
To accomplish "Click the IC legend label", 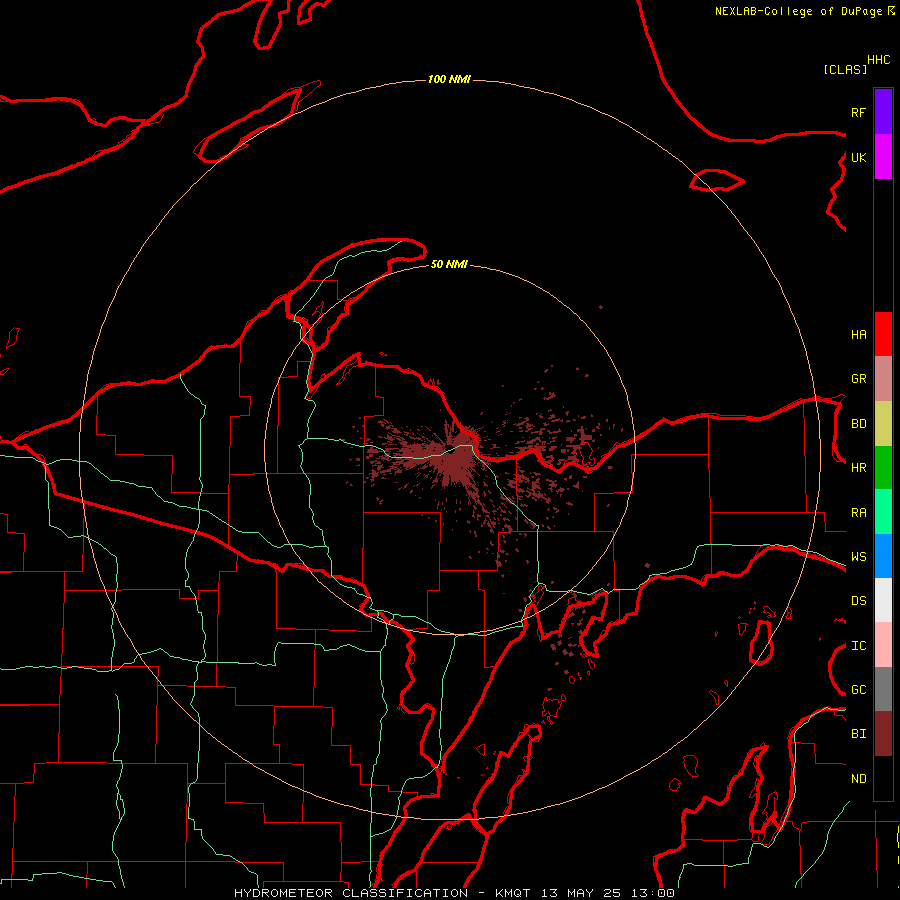I will click(858, 645).
